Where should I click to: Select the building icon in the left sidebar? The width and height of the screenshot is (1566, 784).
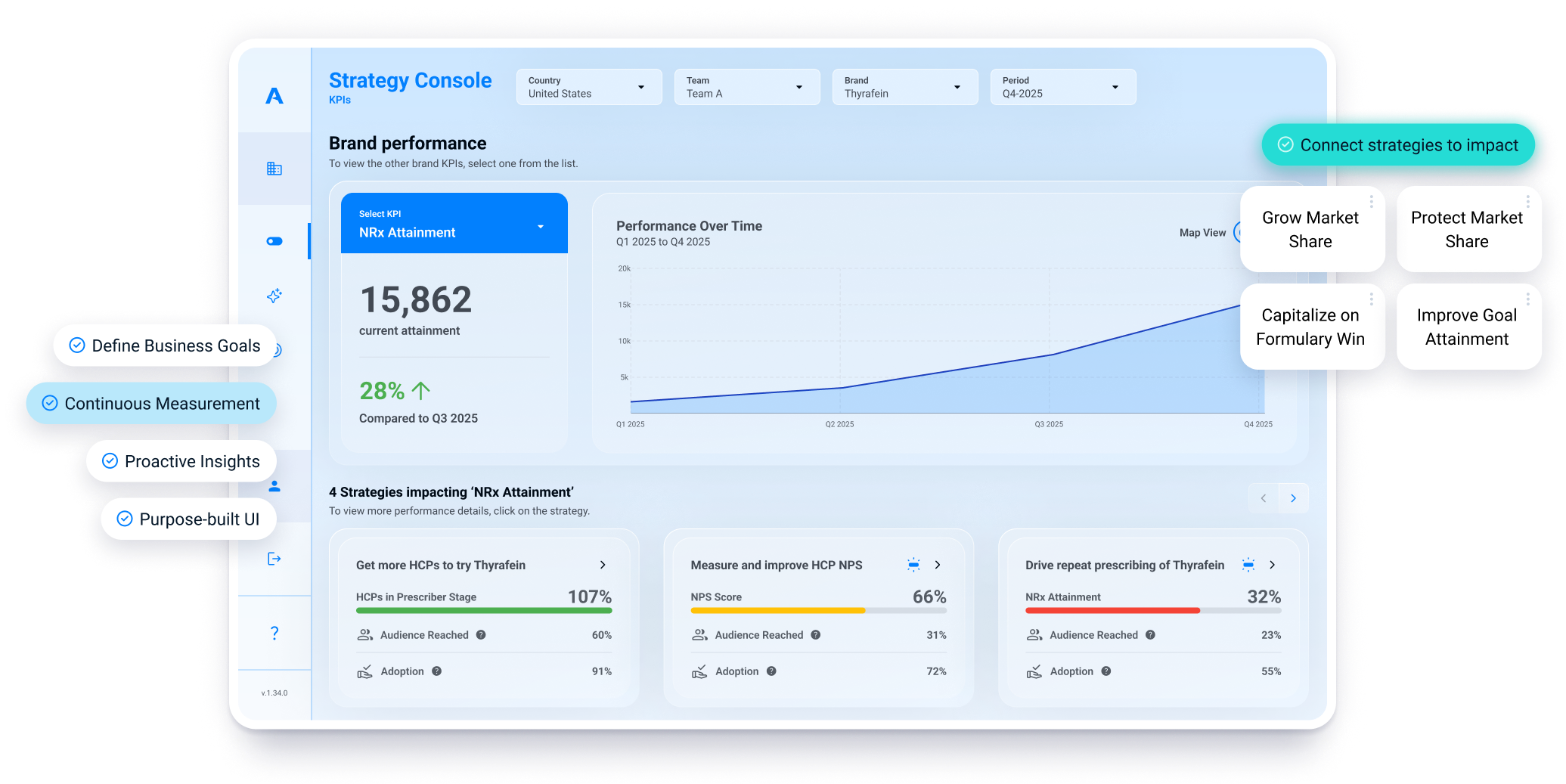274,169
